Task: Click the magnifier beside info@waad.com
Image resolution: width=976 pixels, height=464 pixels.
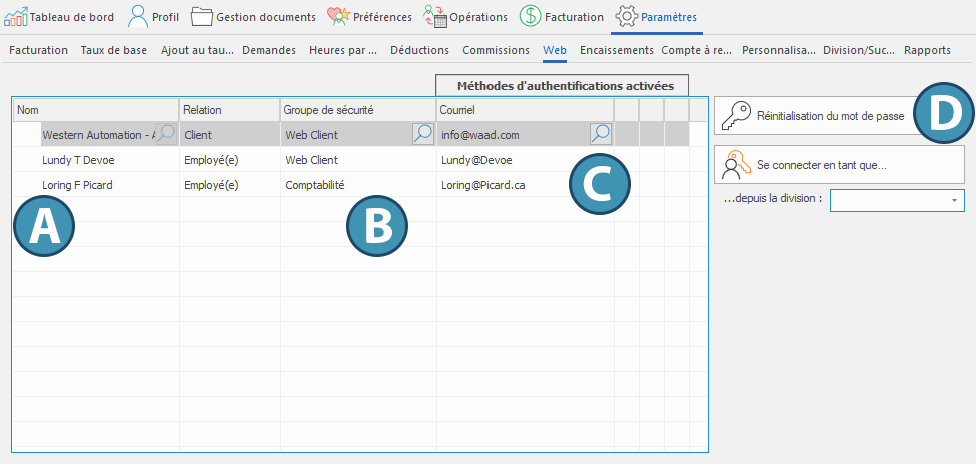Action: pos(601,134)
